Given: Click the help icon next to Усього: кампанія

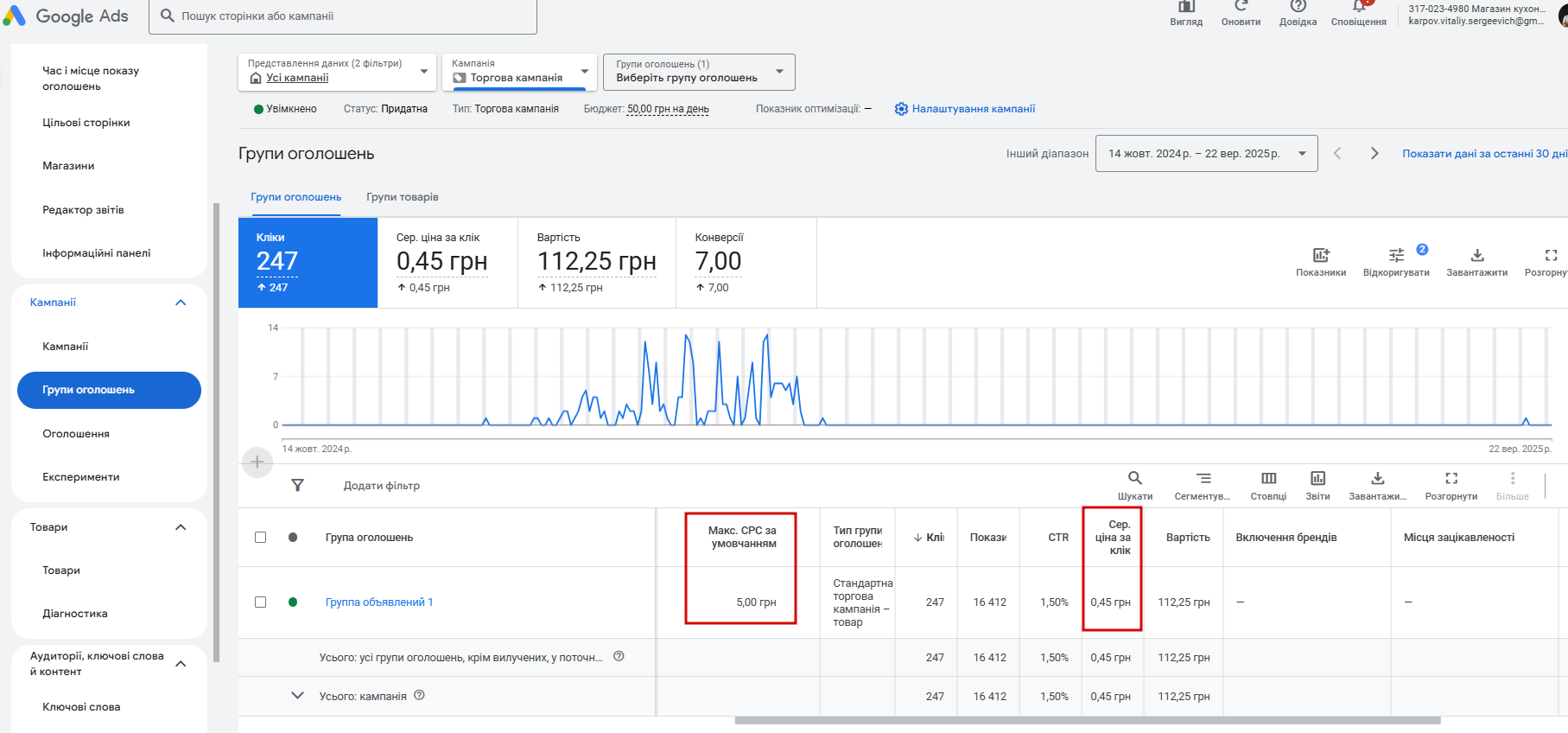Looking at the screenshot, I should 419,695.
